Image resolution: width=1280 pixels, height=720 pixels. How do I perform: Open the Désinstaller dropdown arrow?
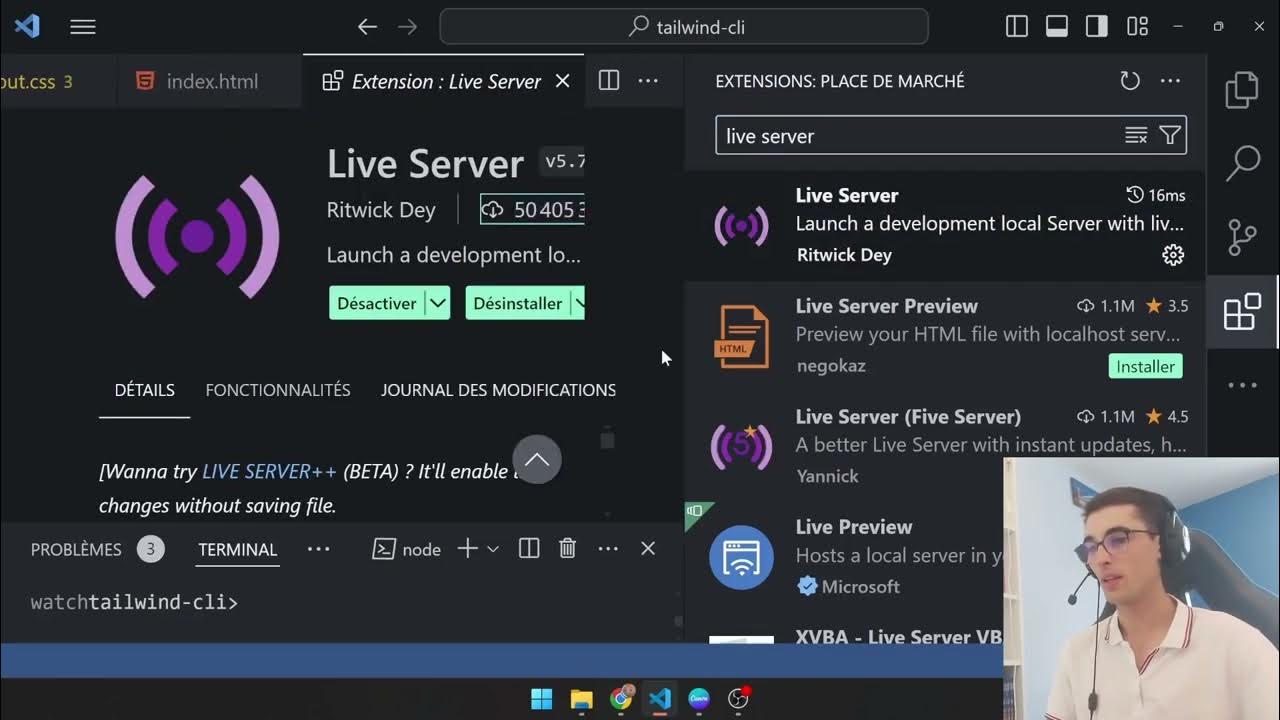click(578, 303)
